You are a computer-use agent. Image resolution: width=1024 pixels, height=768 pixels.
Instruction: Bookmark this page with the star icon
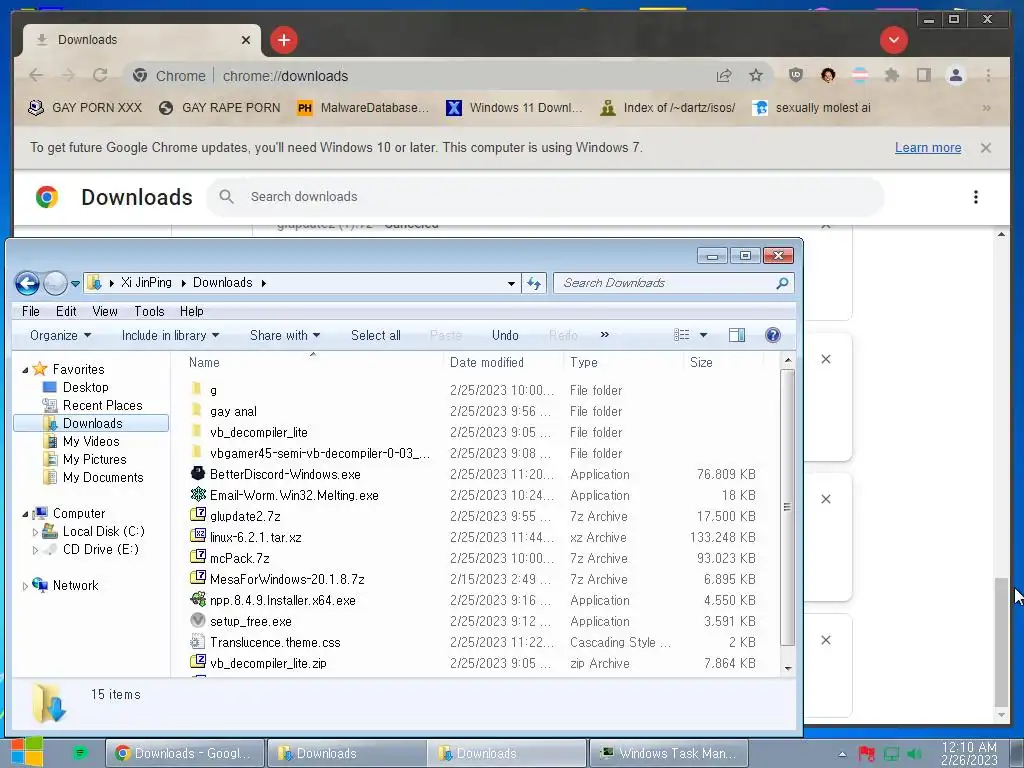756,76
